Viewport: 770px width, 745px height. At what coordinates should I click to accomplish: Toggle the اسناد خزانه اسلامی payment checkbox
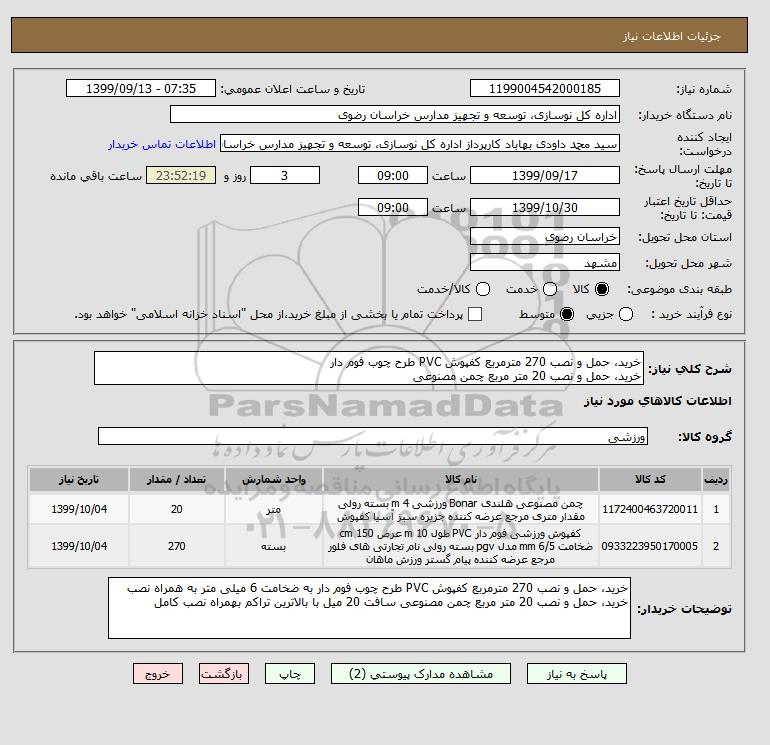(x=475, y=314)
